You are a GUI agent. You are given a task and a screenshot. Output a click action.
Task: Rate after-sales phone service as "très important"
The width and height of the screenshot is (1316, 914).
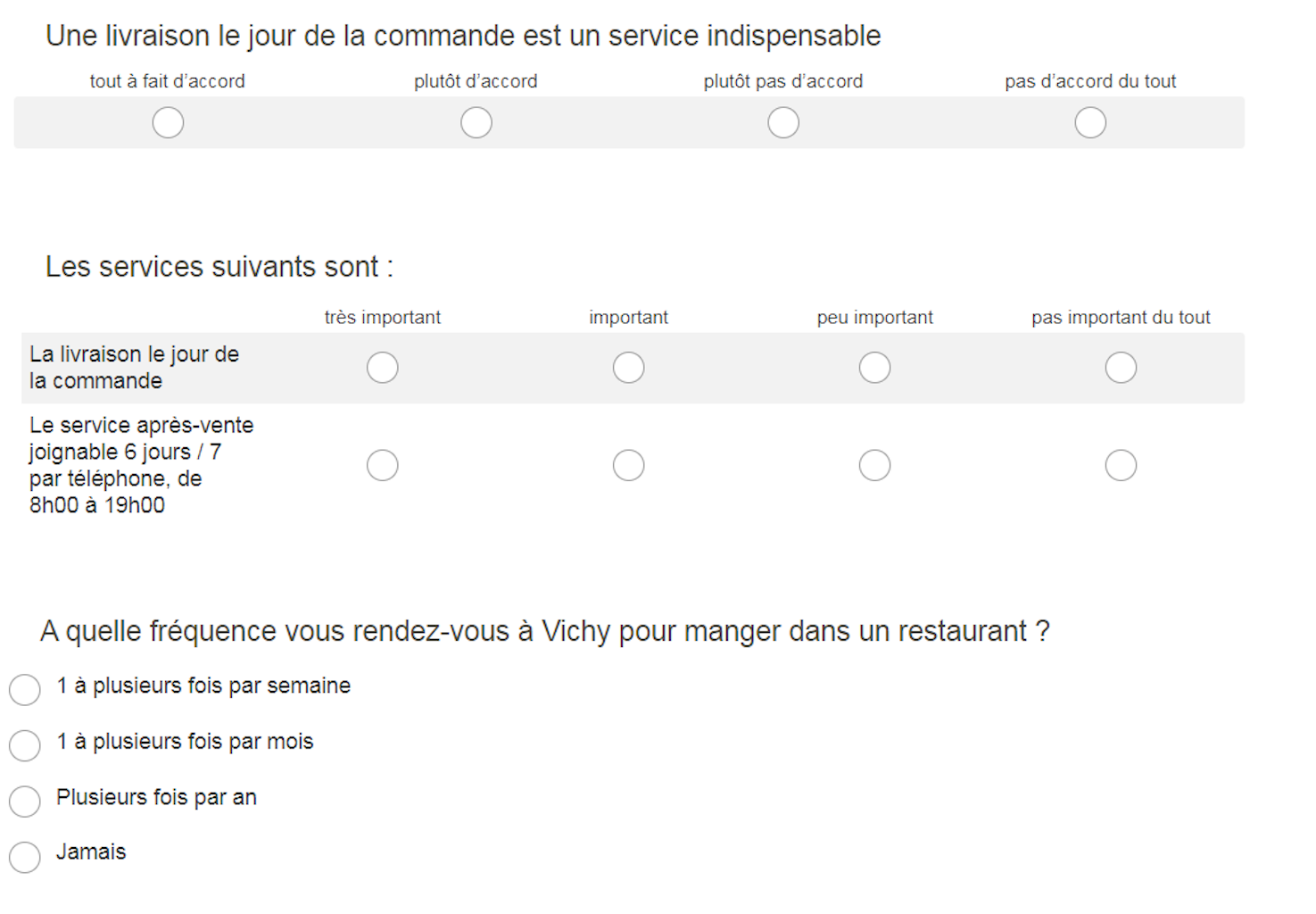tap(383, 464)
